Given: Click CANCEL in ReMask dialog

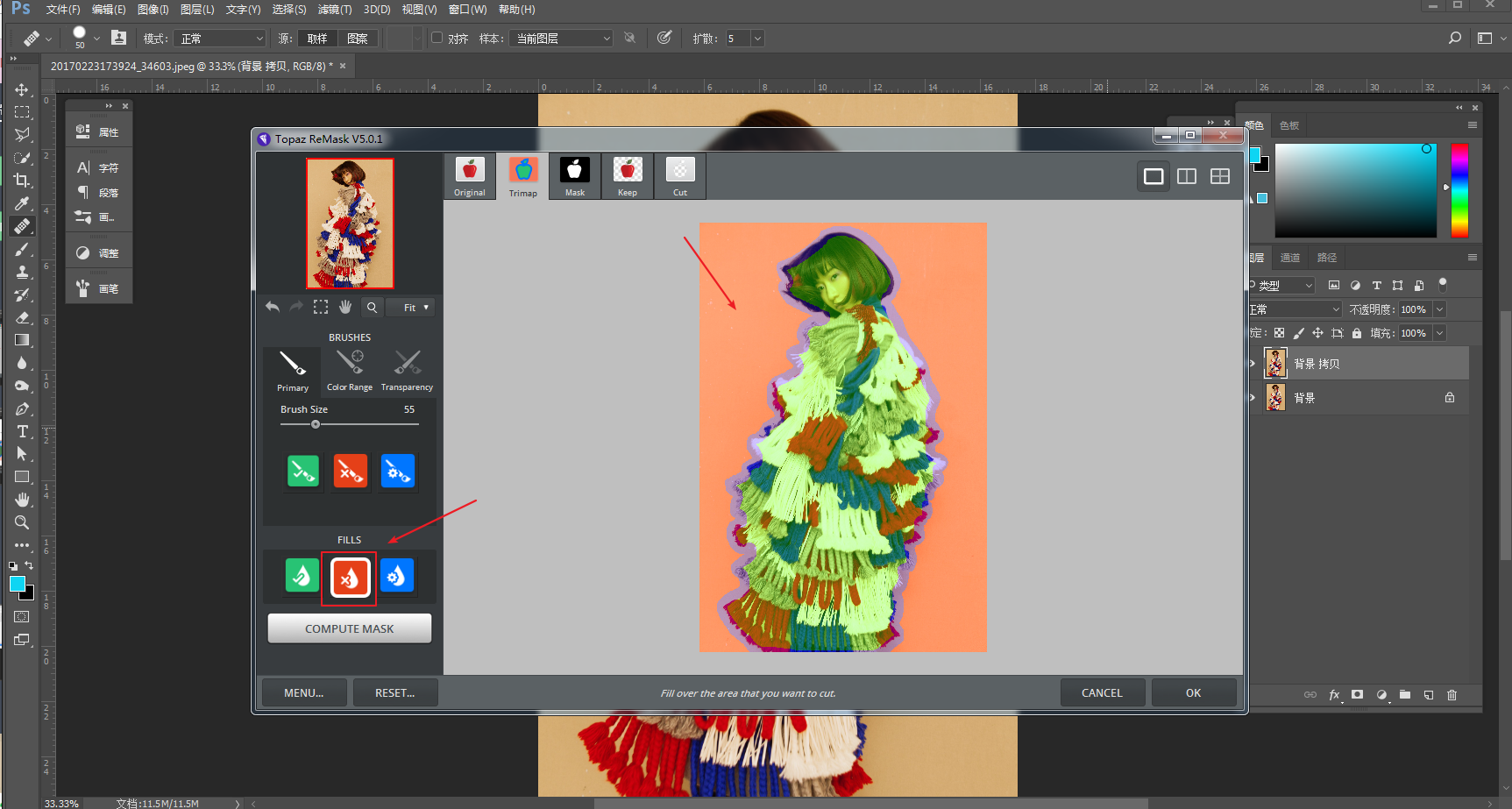Looking at the screenshot, I should tap(1102, 692).
